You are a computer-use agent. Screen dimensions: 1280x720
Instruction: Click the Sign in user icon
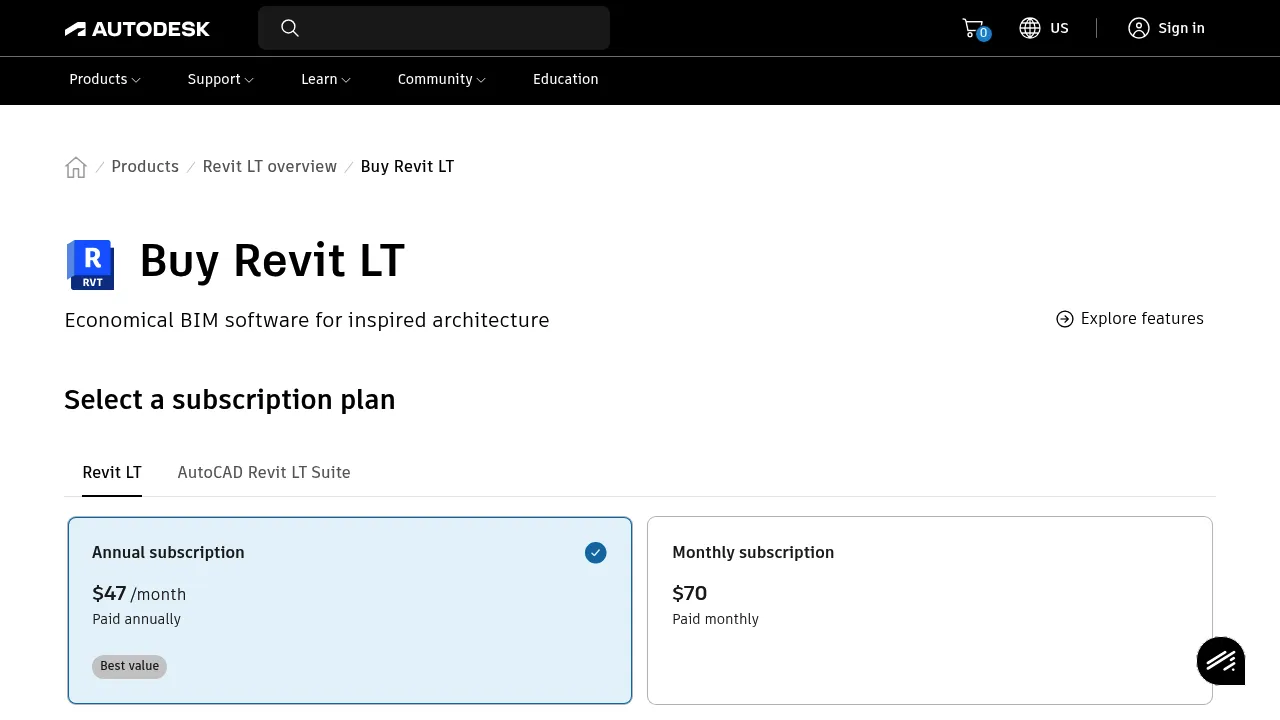click(1139, 28)
